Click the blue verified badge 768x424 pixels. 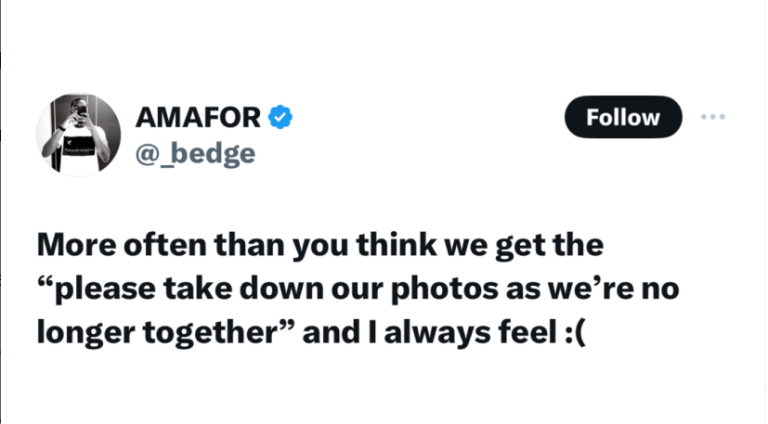coord(283,117)
